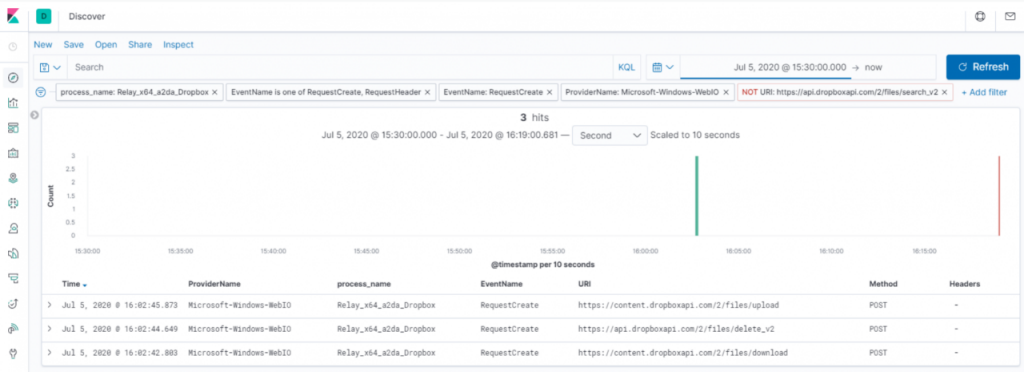Switch query language via KQL button

[626, 67]
